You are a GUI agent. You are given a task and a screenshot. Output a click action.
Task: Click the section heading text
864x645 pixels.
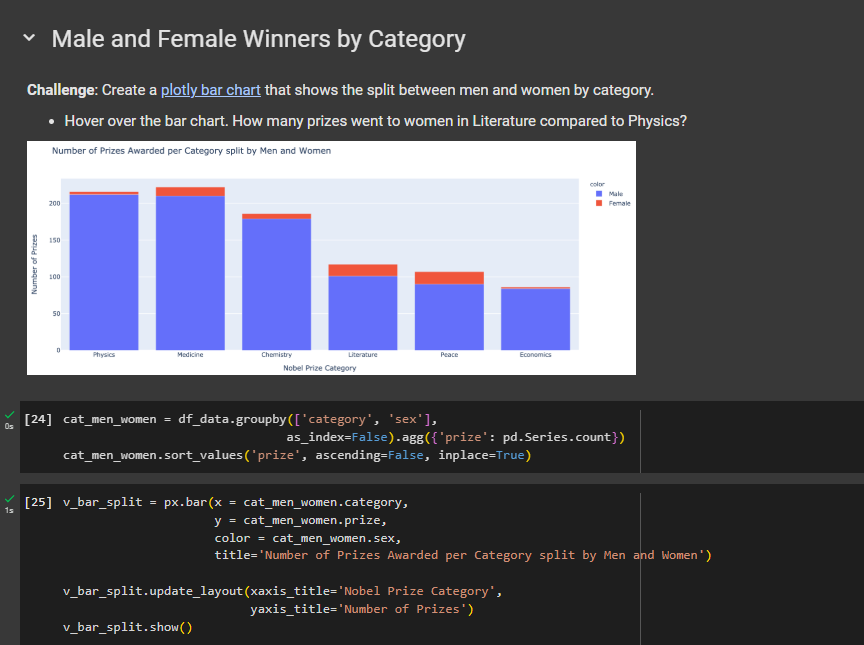pos(258,39)
